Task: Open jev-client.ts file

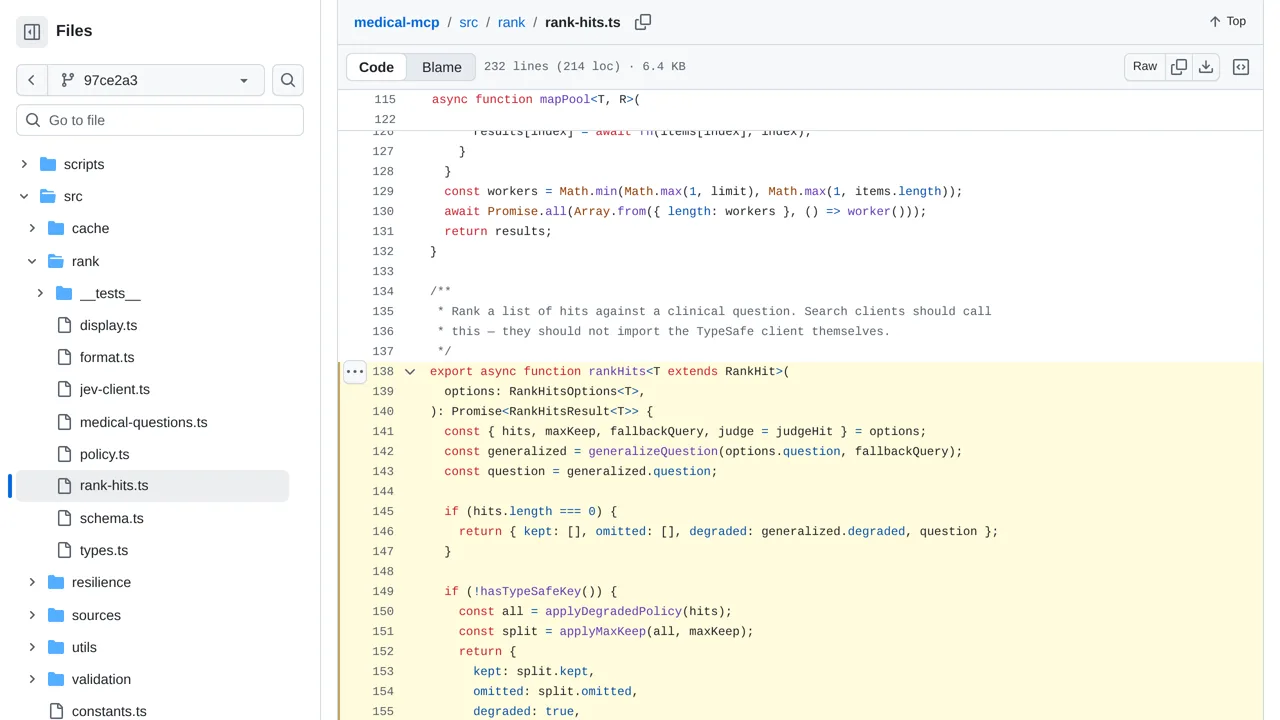Action: click(x=115, y=389)
